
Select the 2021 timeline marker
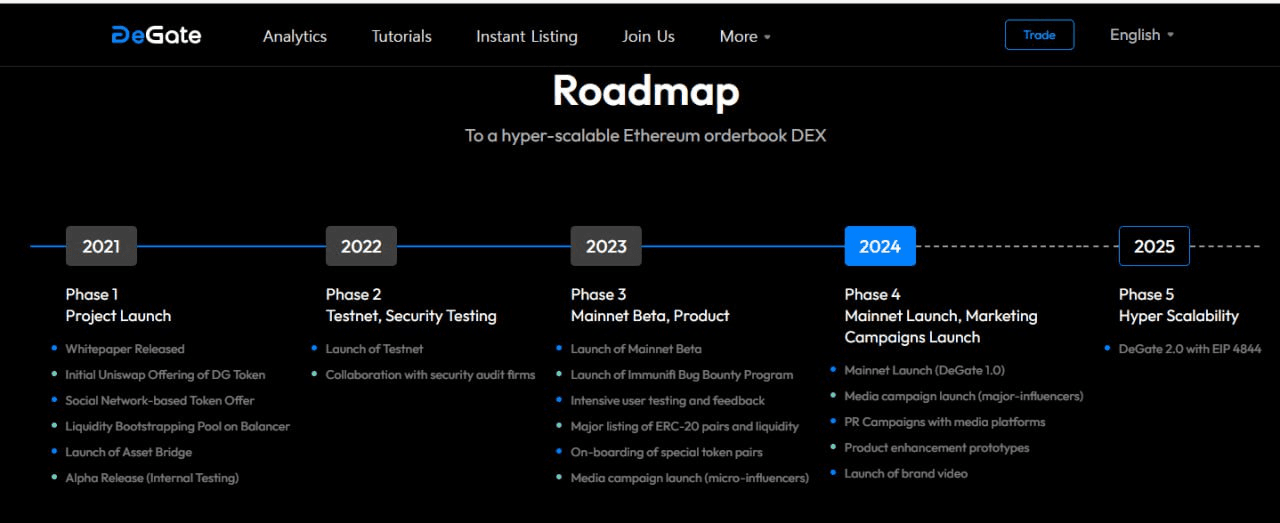[101, 246]
